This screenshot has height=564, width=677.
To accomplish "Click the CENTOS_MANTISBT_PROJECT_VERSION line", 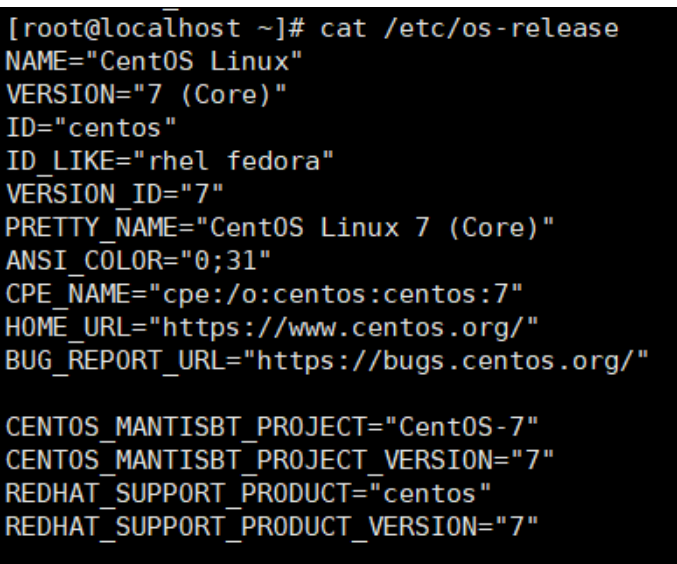I will tap(279, 460).
